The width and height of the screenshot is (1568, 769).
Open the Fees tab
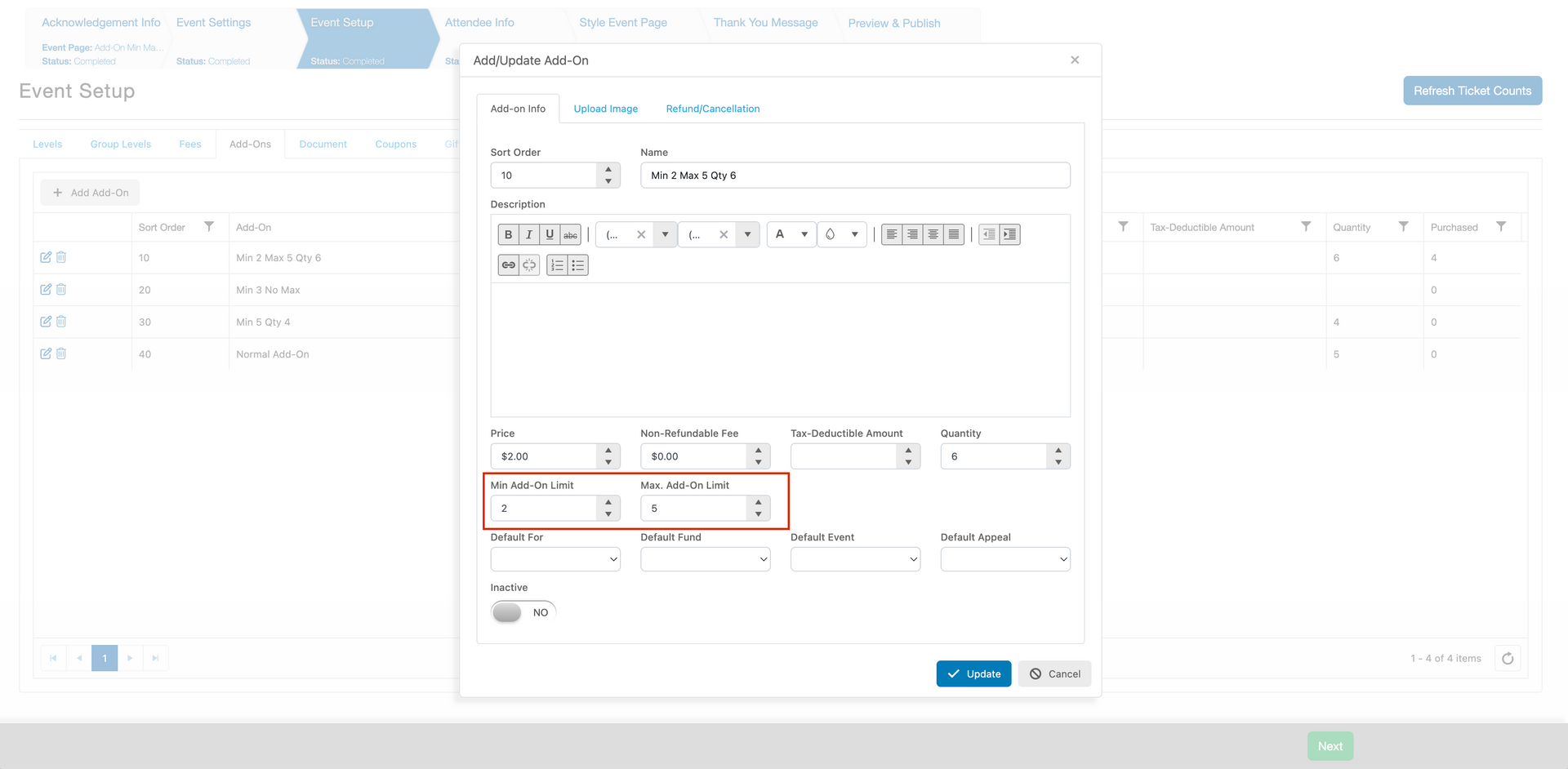point(190,144)
